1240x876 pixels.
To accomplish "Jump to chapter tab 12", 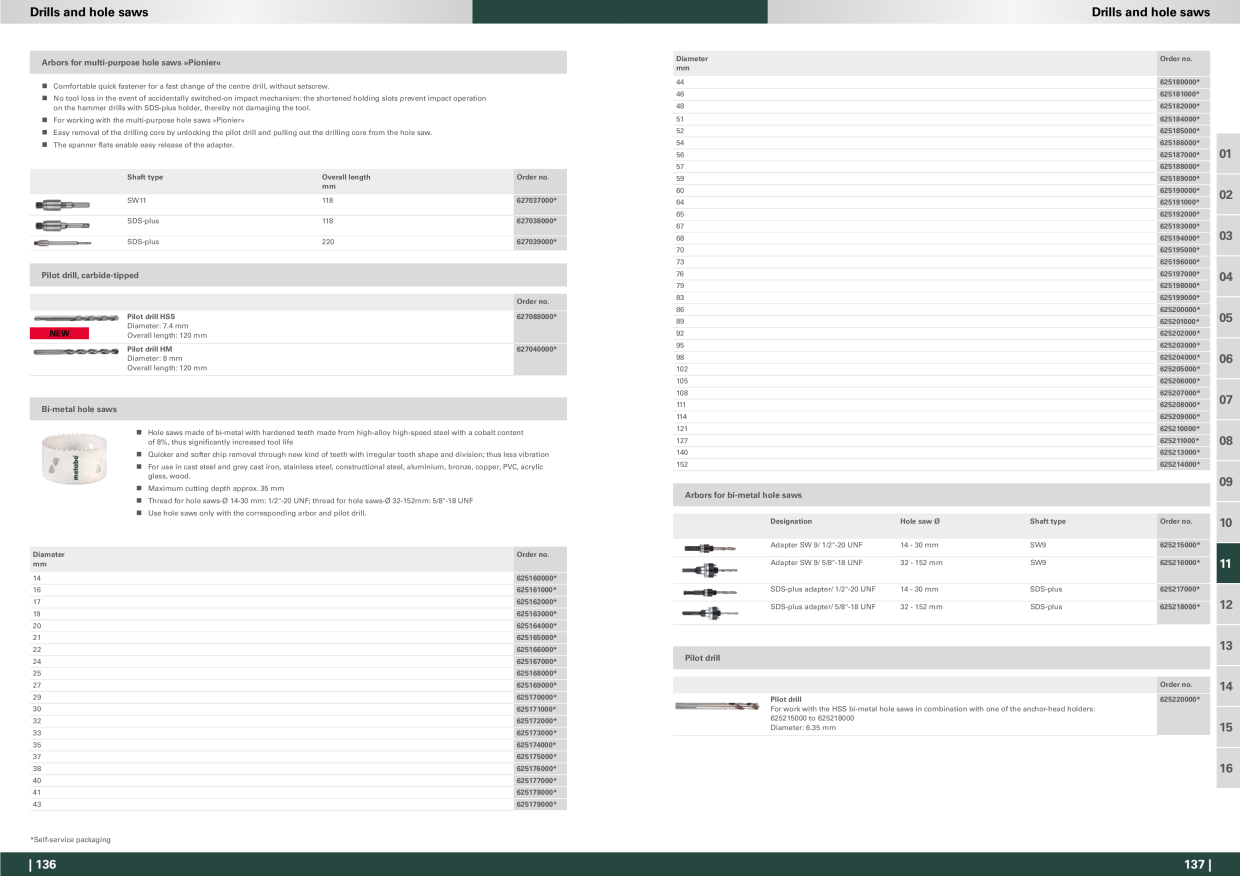I will click(1227, 605).
